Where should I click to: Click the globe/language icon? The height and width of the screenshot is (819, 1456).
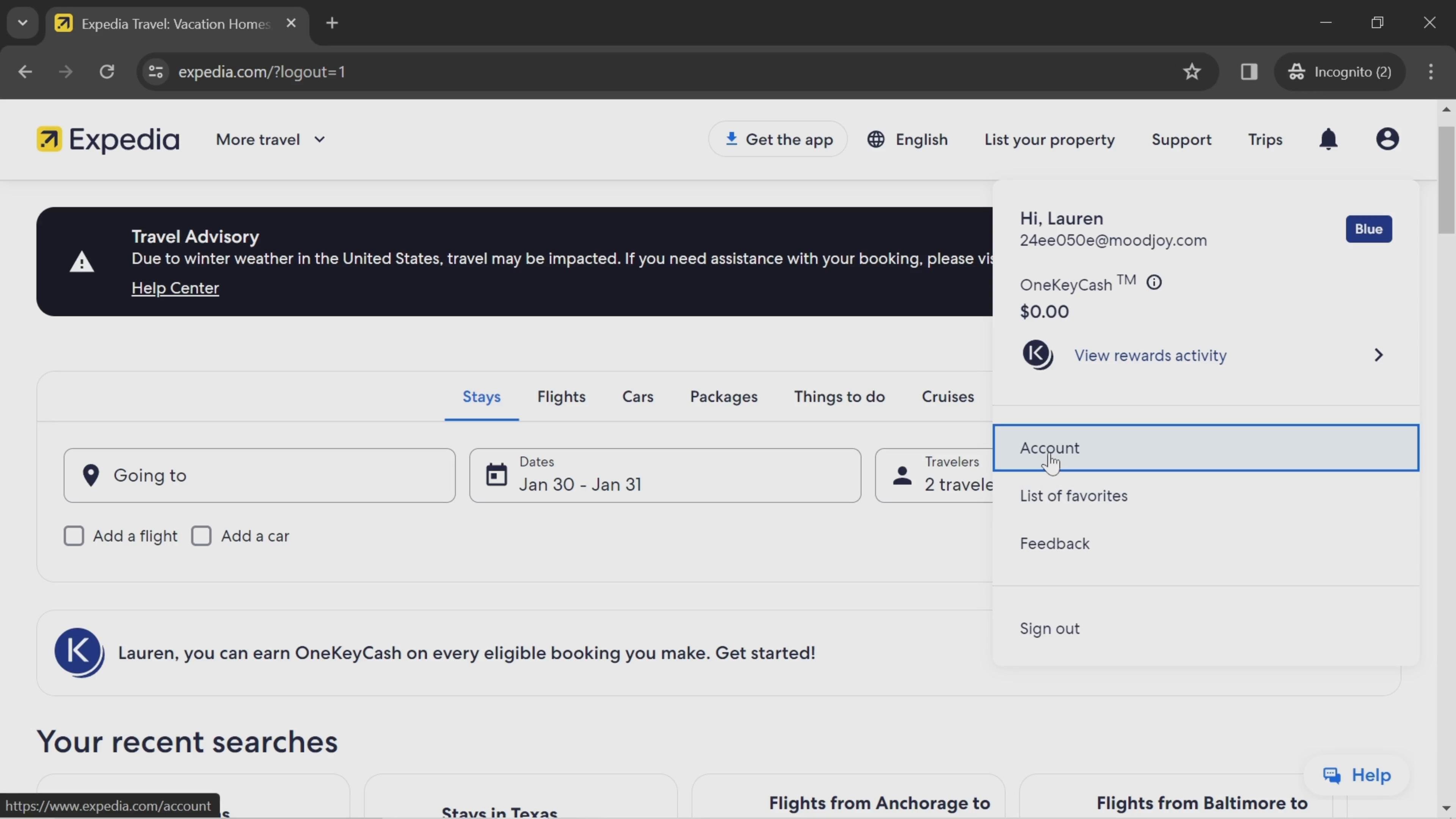pyautogui.click(x=875, y=139)
